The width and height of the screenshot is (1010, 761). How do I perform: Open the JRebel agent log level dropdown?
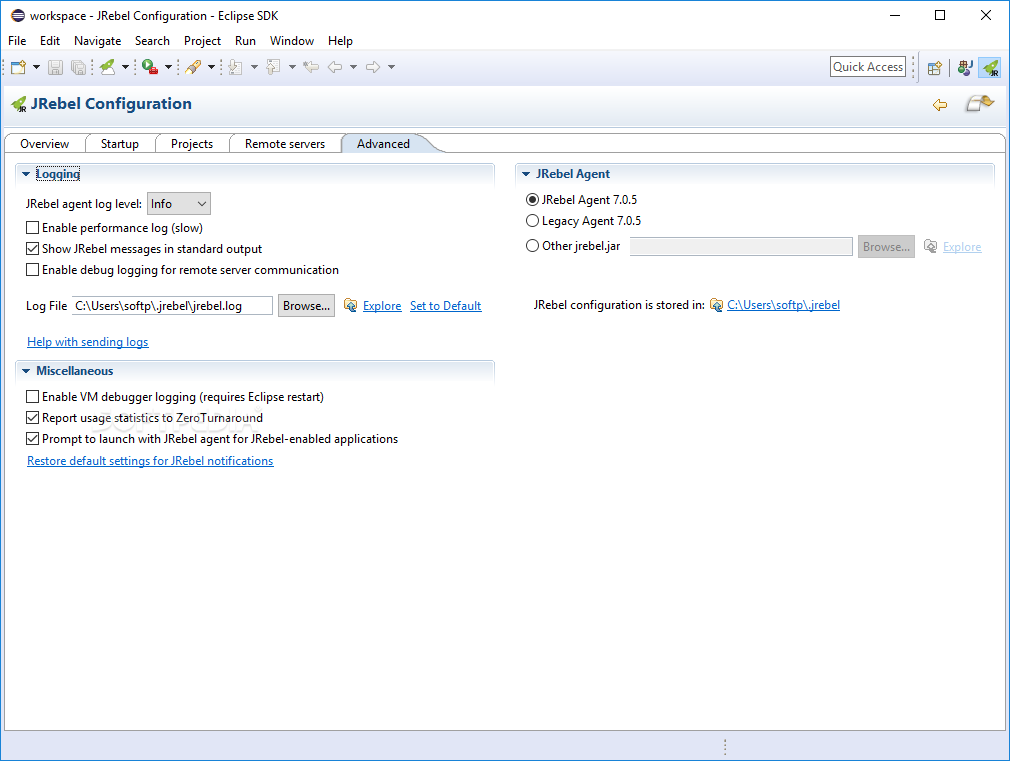(x=178, y=204)
